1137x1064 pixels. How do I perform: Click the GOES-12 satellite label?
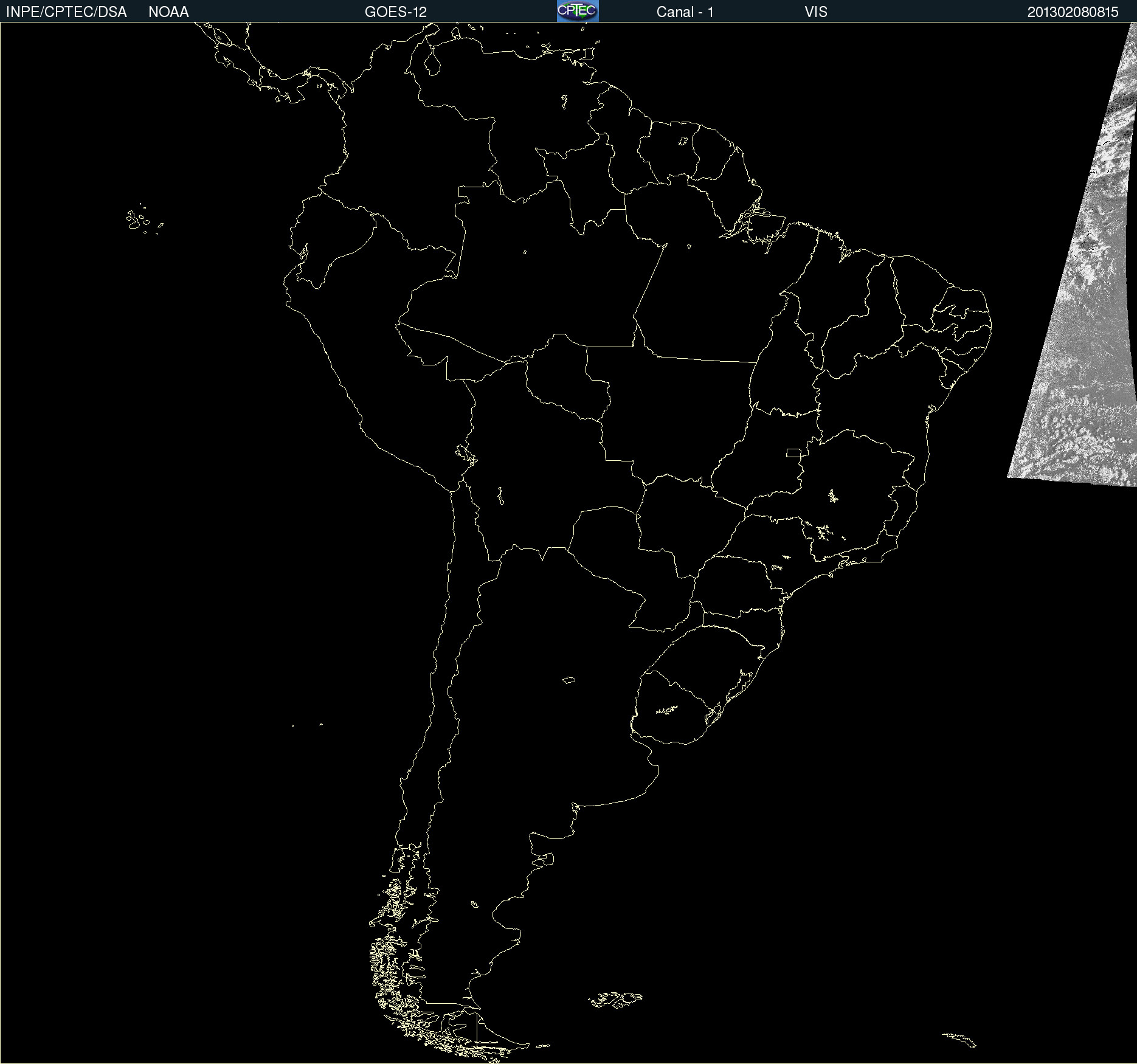click(x=396, y=12)
